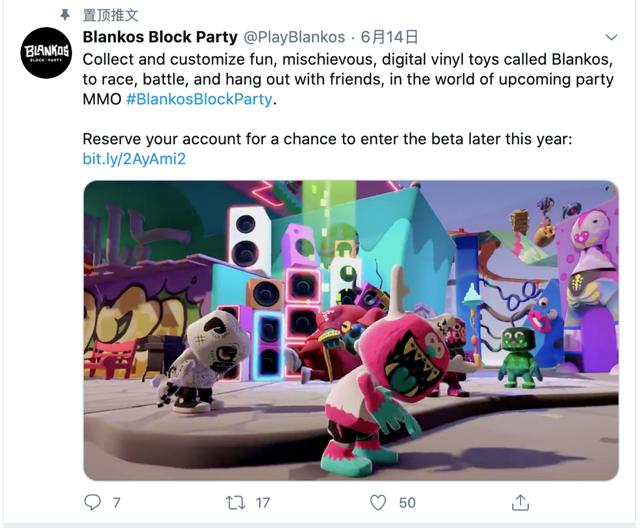This screenshot has height=528, width=640.
Task: Open the Blankos round profile avatar
Action: coord(46,53)
